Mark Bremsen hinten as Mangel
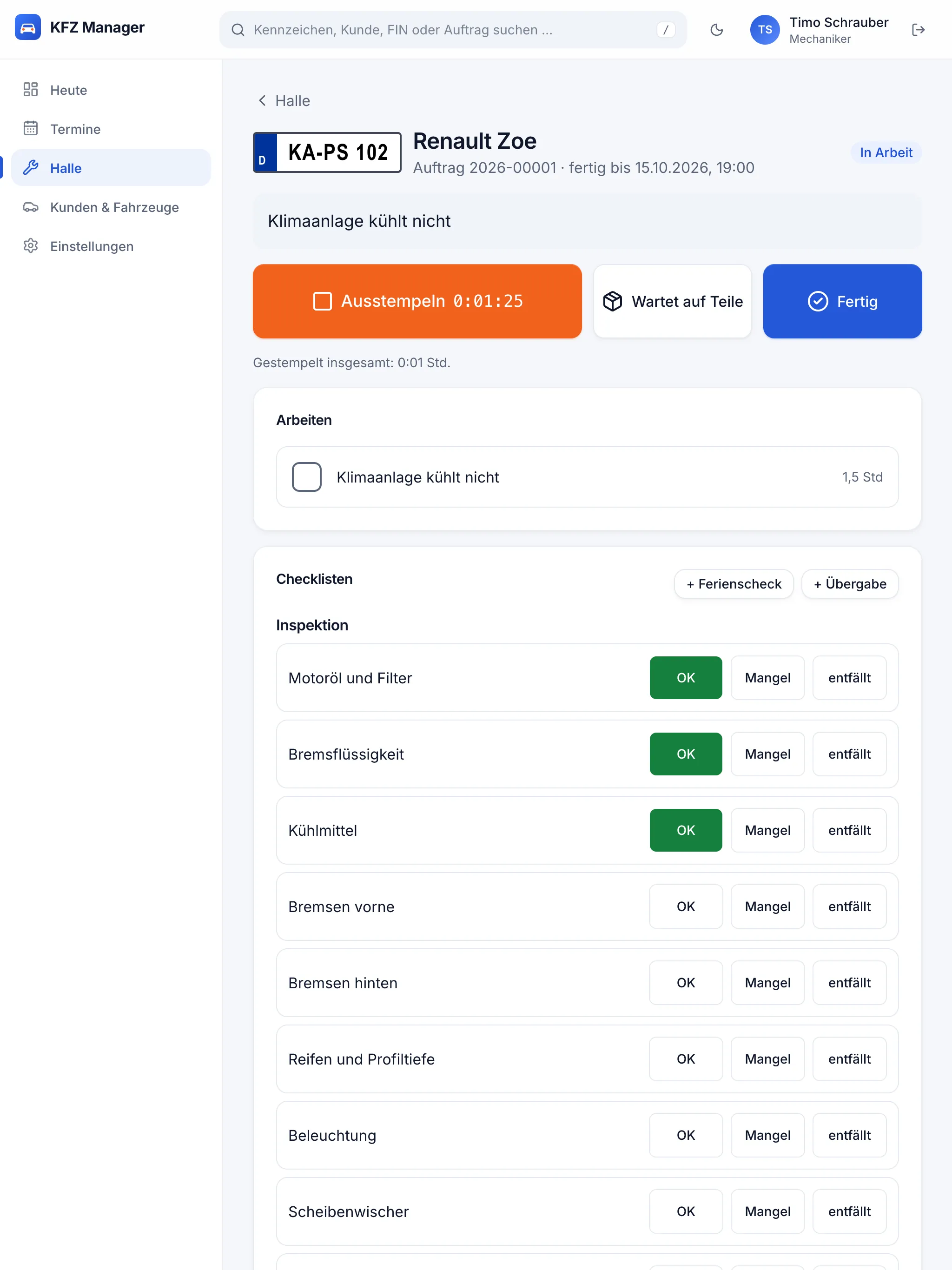Viewport: 952px width, 1270px height. tap(767, 984)
